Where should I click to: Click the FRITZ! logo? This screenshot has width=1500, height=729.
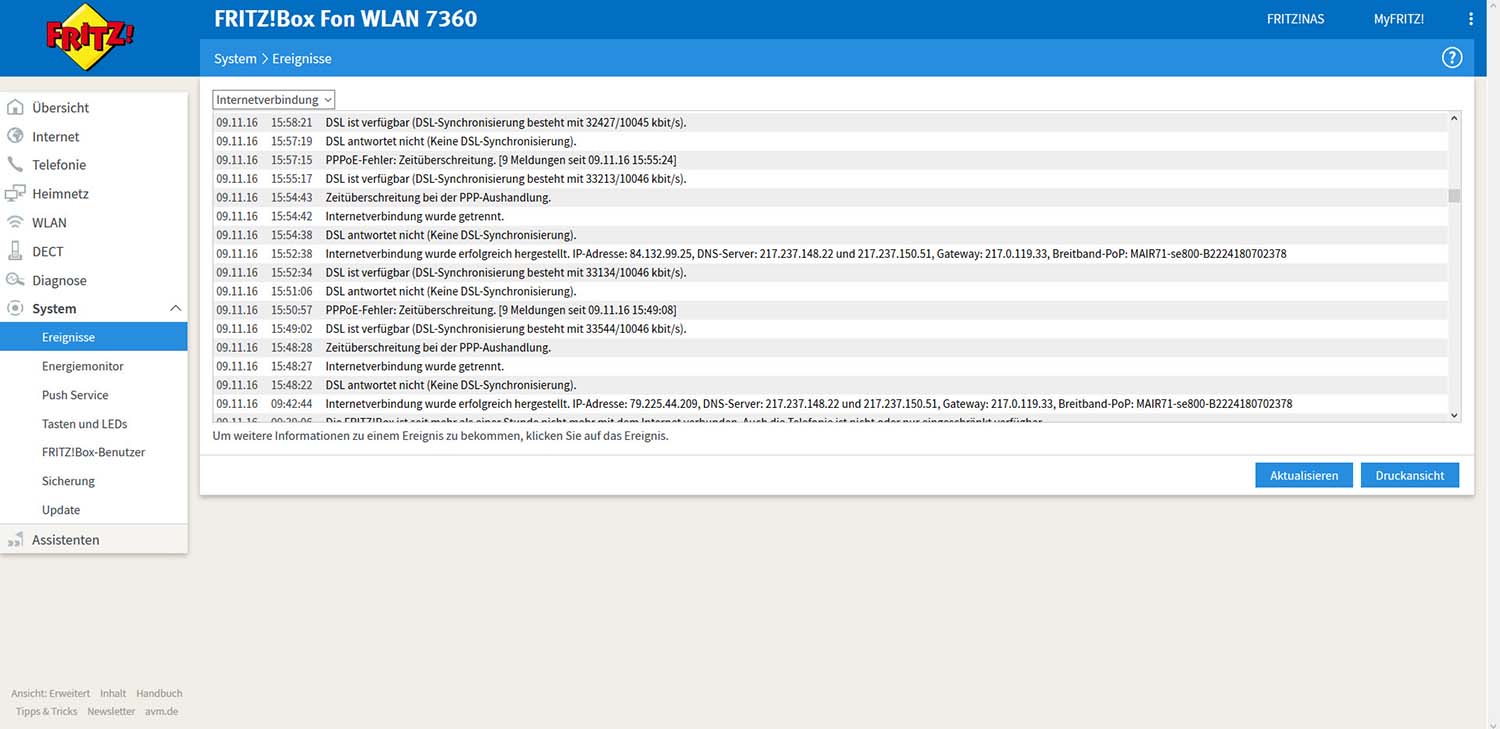click(90, 37)
